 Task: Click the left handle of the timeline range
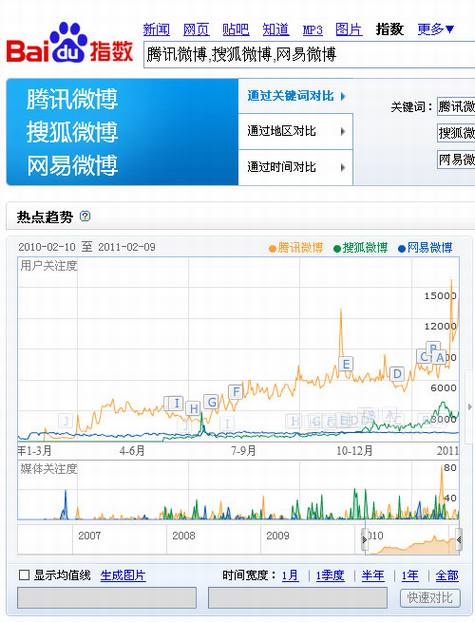364,540
